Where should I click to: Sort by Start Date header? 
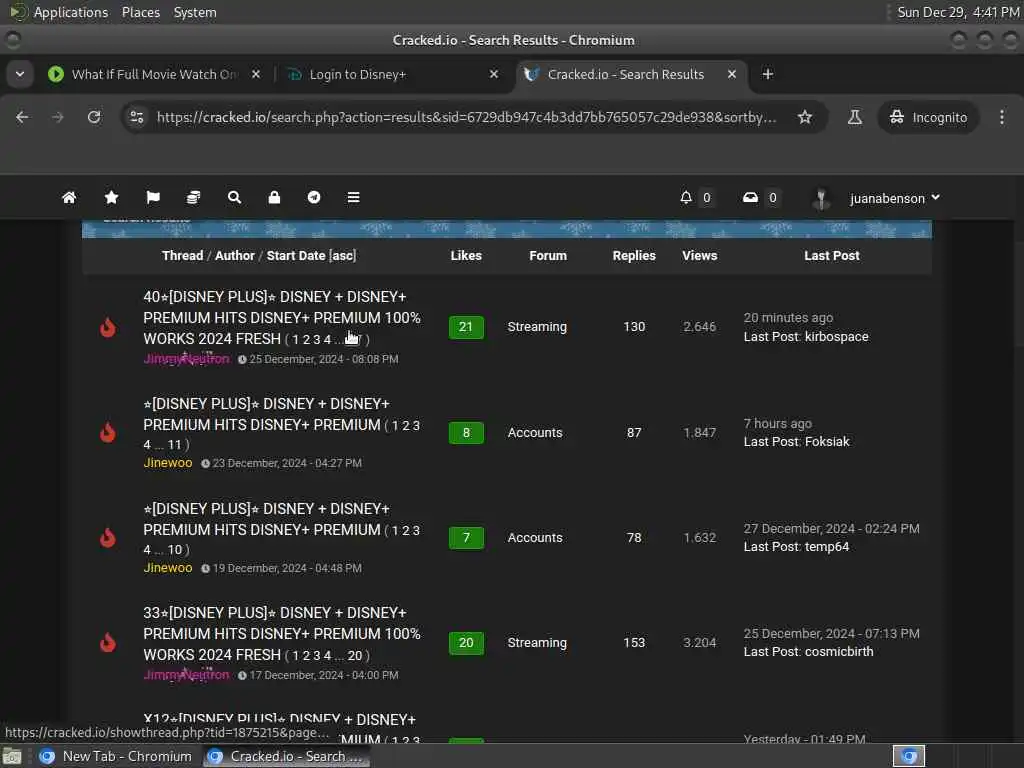[295, 255]
